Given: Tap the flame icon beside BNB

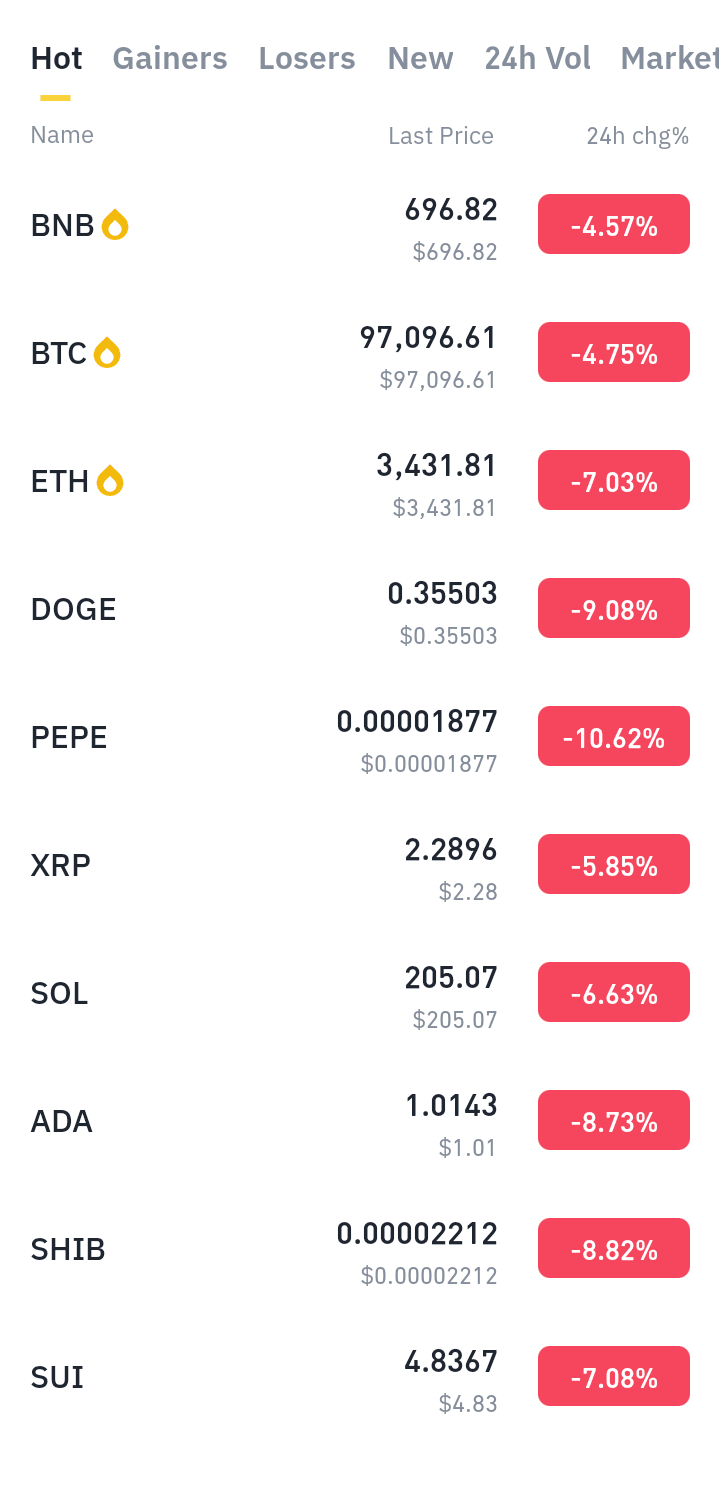Looking at the screenshot, I should (x=115, y=225).
